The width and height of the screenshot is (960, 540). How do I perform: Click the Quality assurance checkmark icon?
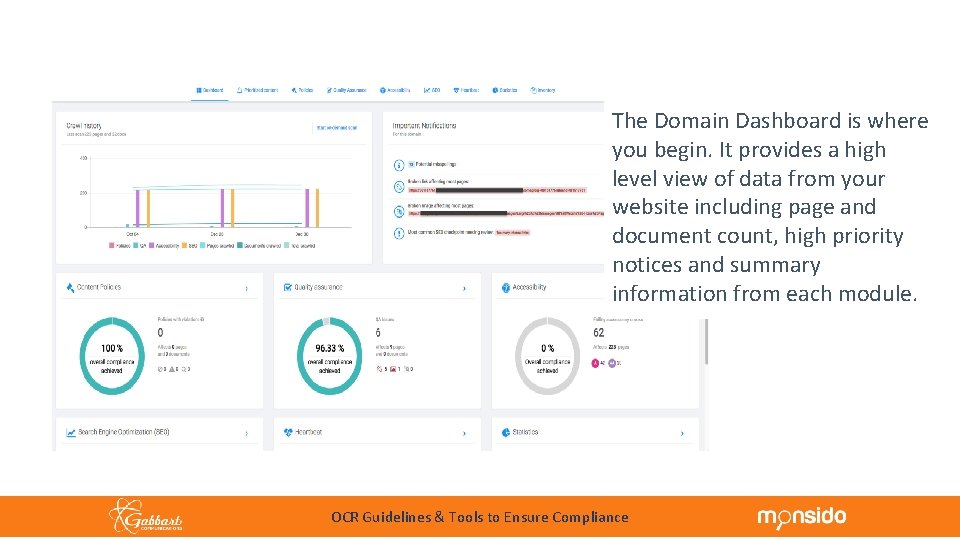(x=288, y=287)
